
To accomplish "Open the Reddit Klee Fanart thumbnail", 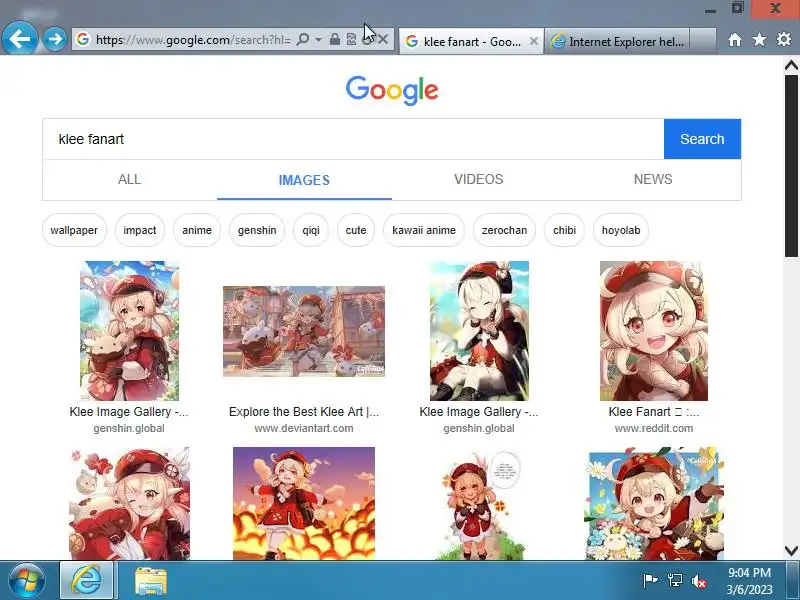I will pos(654,331).
